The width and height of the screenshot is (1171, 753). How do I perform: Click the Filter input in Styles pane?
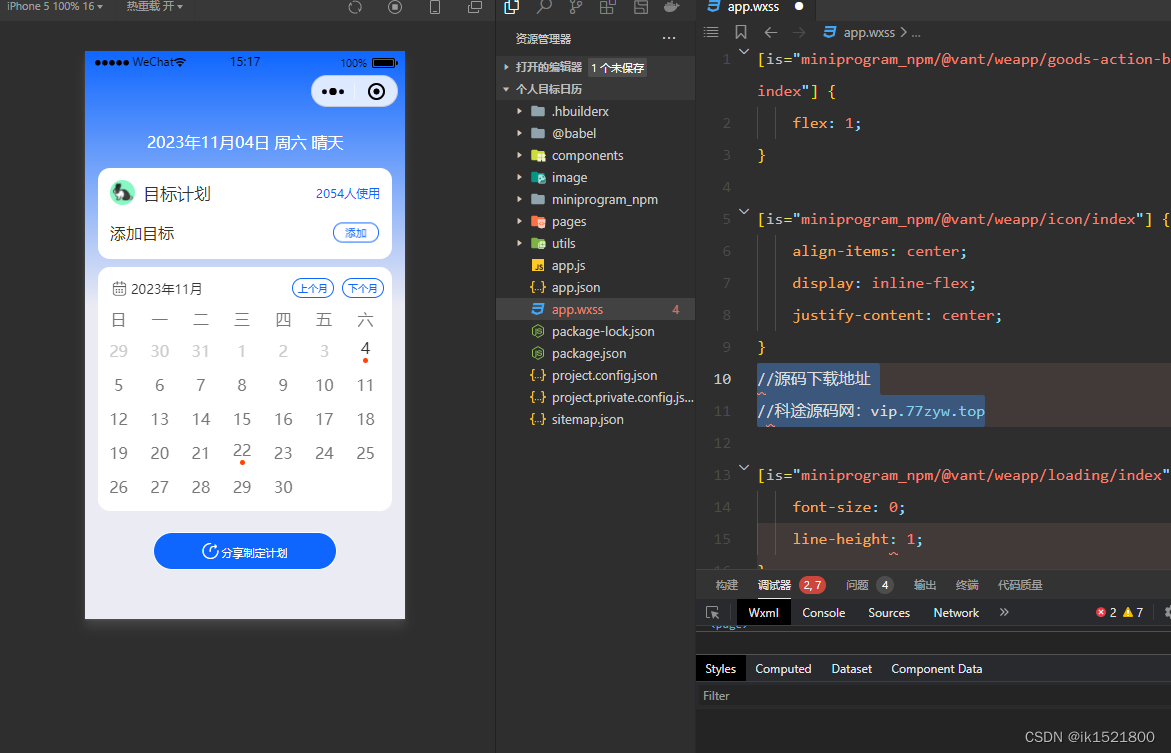[x=934, y=695]
